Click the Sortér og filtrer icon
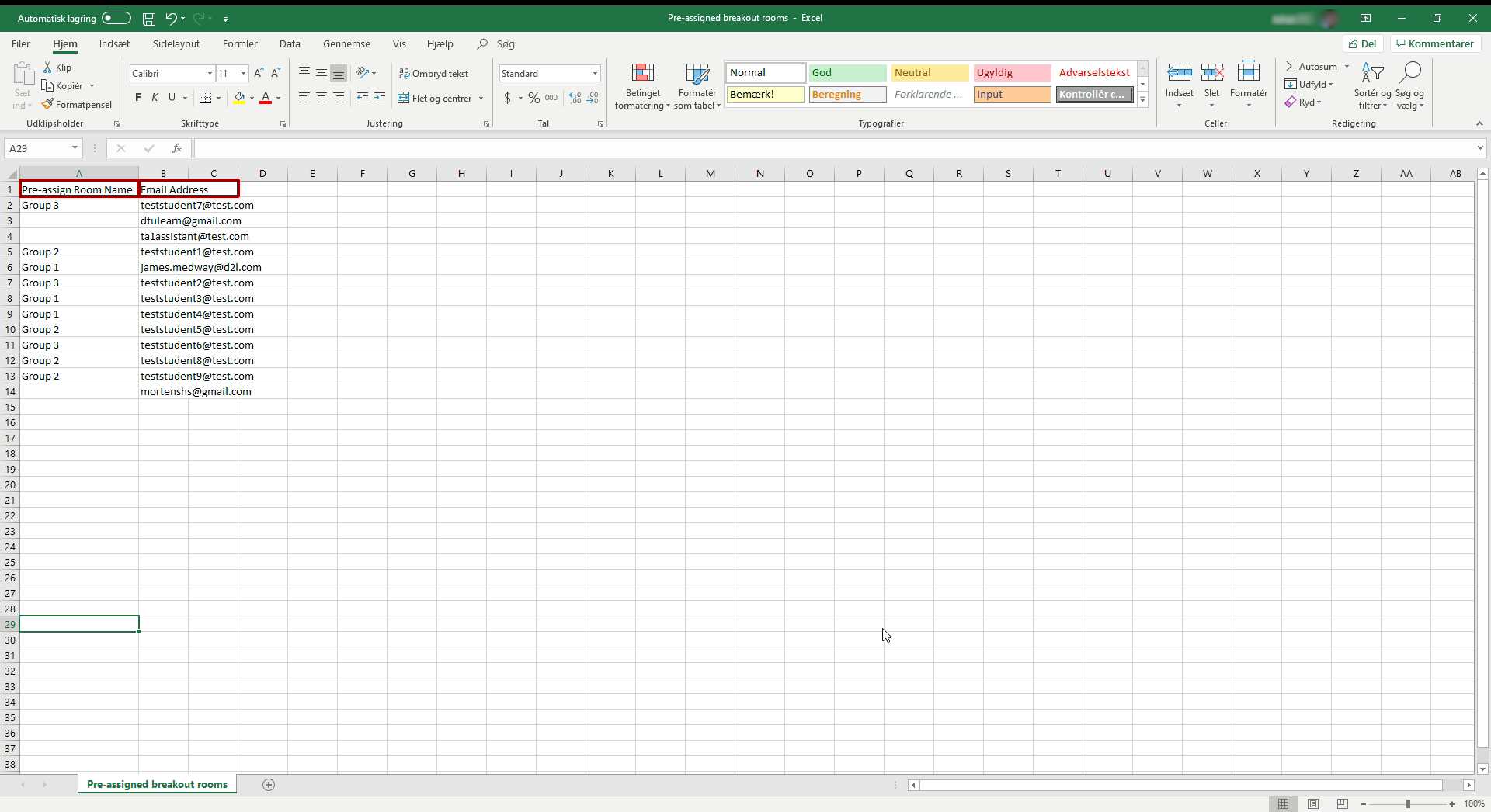 pyautogui.click(x=1372, y=74)
